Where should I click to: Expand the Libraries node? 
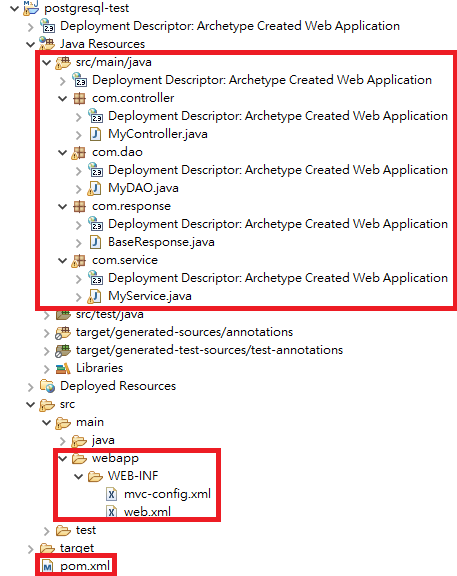(46, 368)
